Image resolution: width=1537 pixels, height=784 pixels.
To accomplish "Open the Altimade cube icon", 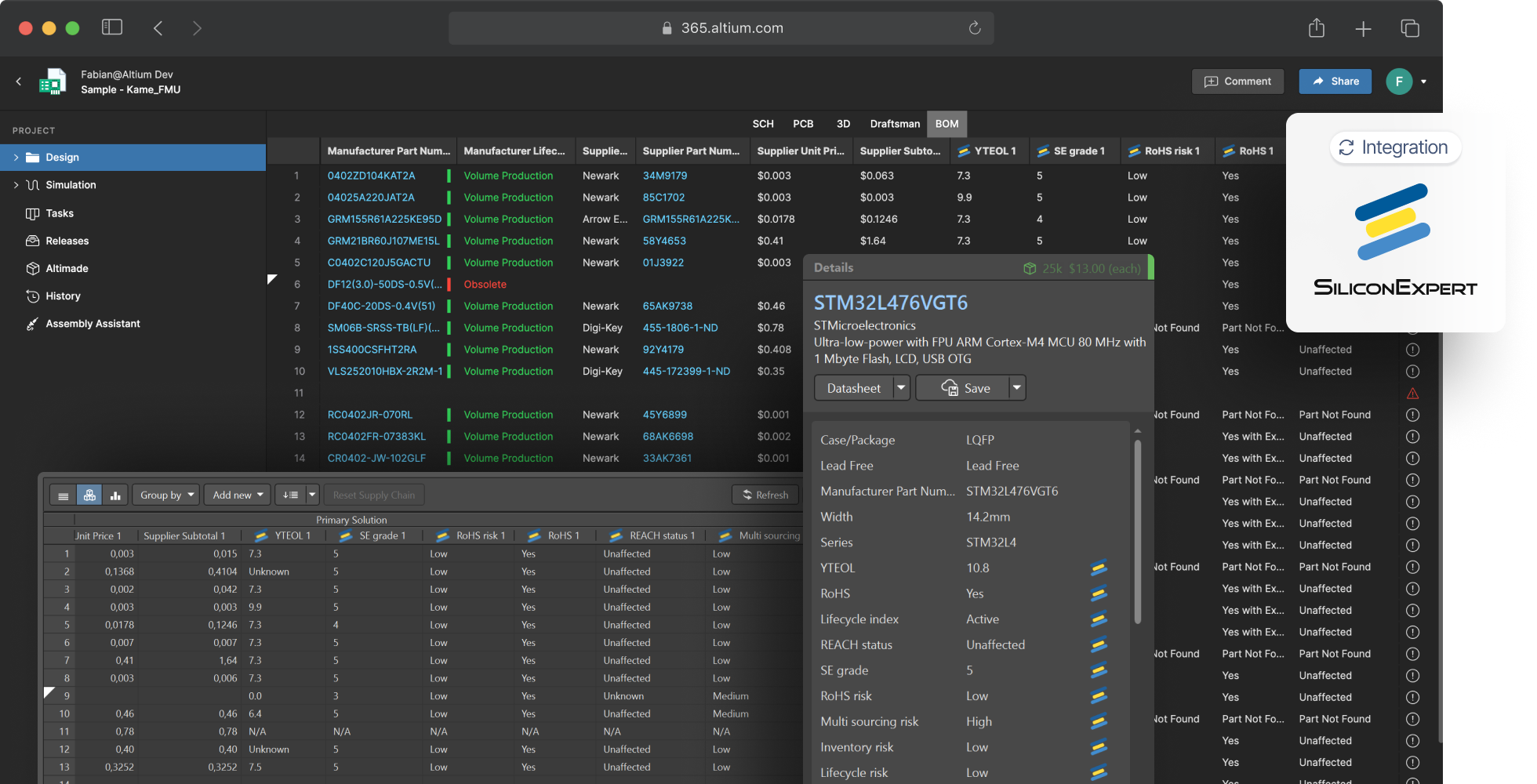I will (32, 268).
